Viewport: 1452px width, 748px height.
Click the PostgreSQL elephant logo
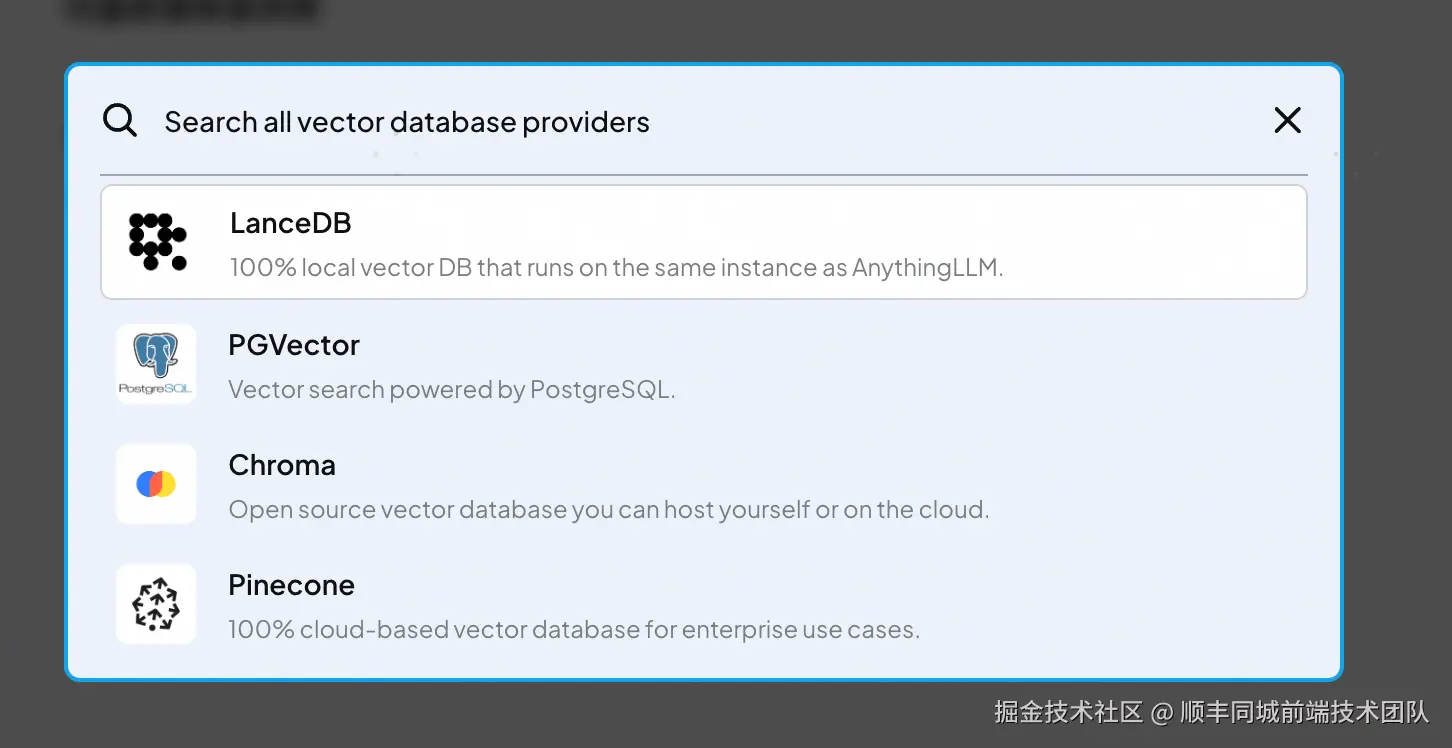pos(156,363)
